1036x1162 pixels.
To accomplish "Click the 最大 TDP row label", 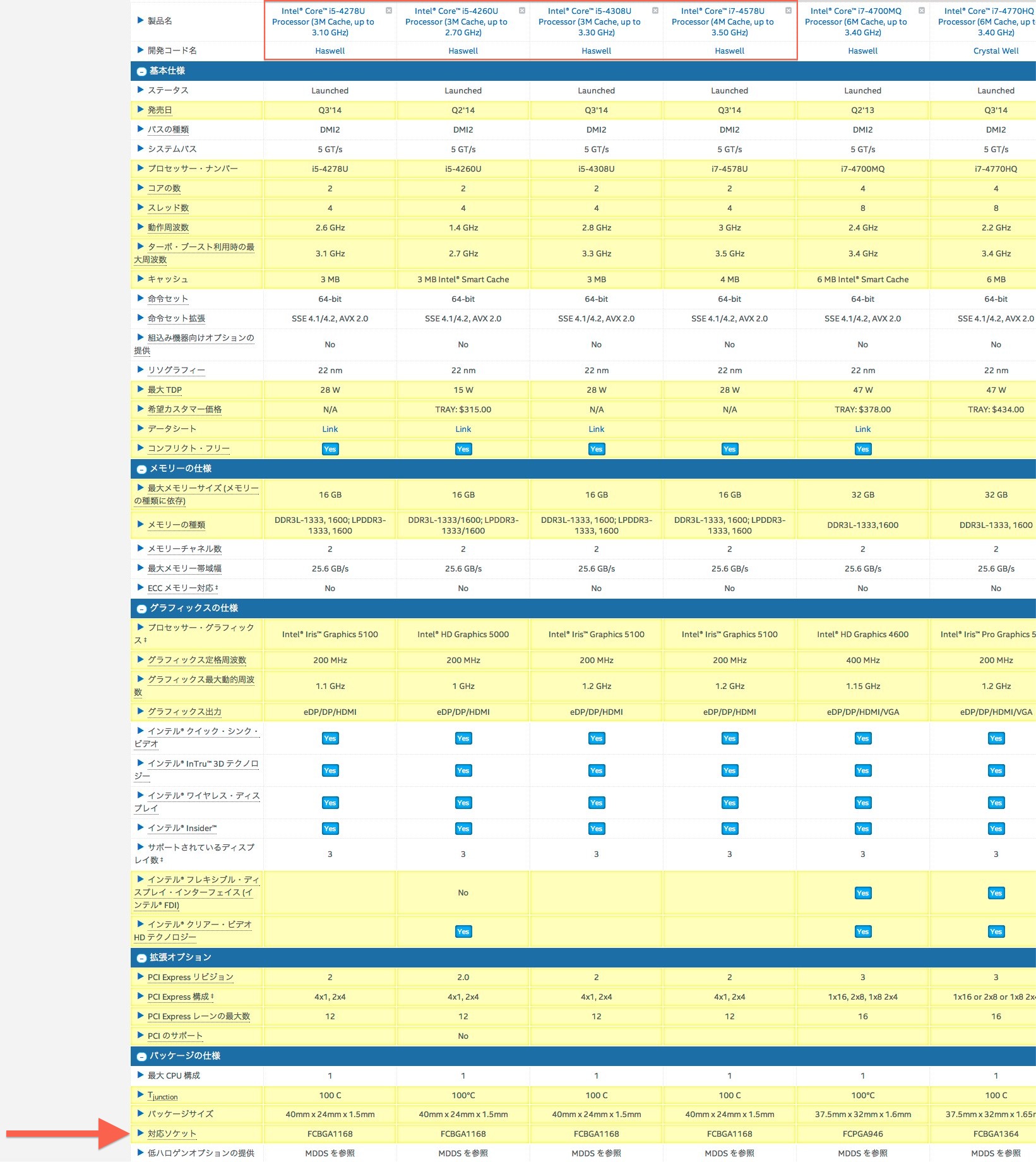I will 165,390.
